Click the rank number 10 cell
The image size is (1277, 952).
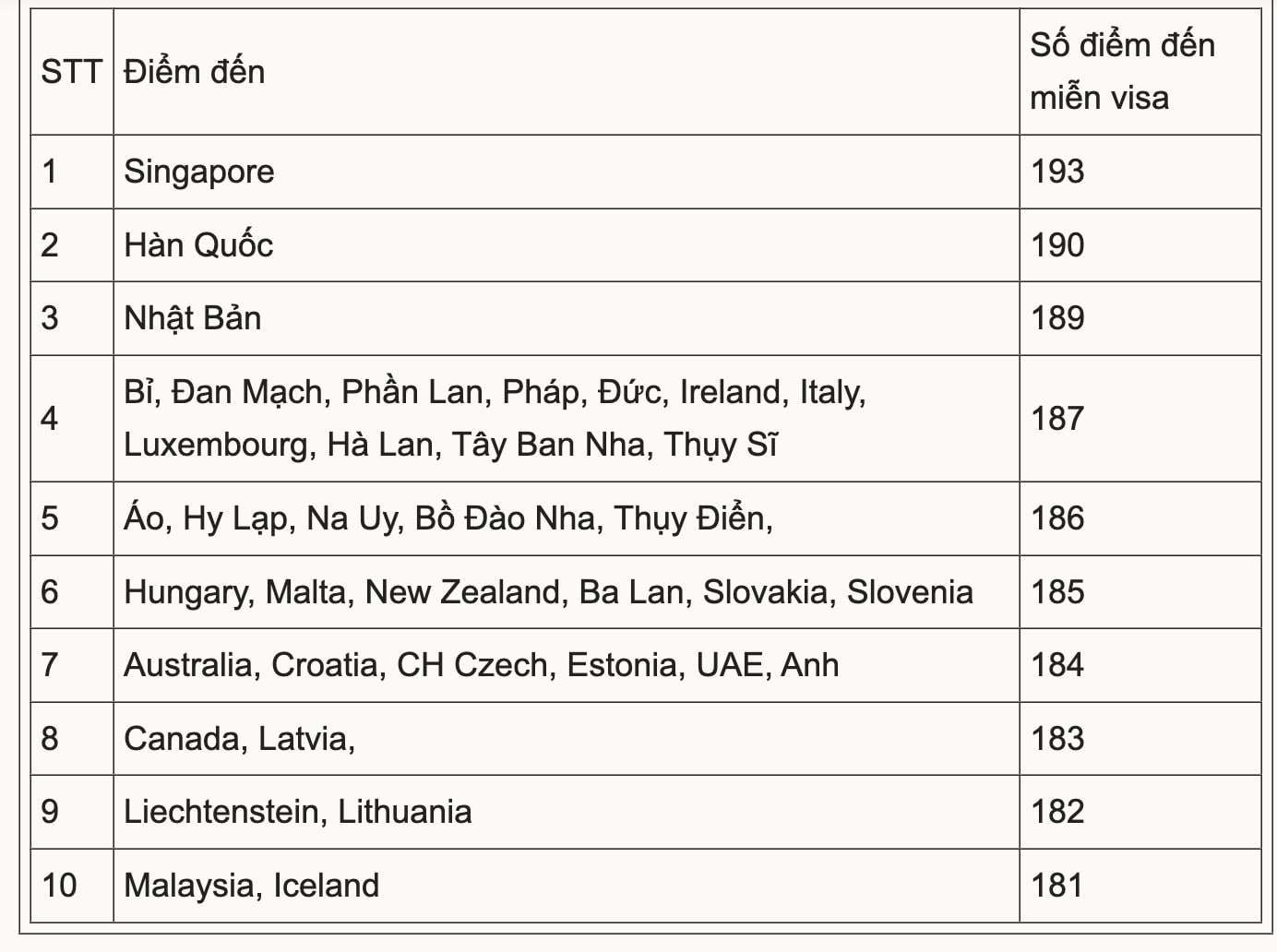pyautogui.click(x=59, y=886)
